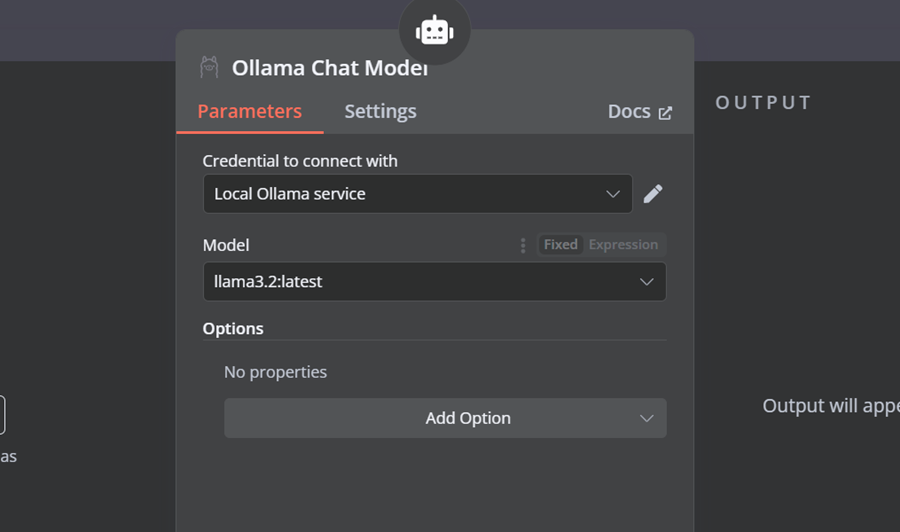Click the Credential to connect with label

[x=300, y=161]
